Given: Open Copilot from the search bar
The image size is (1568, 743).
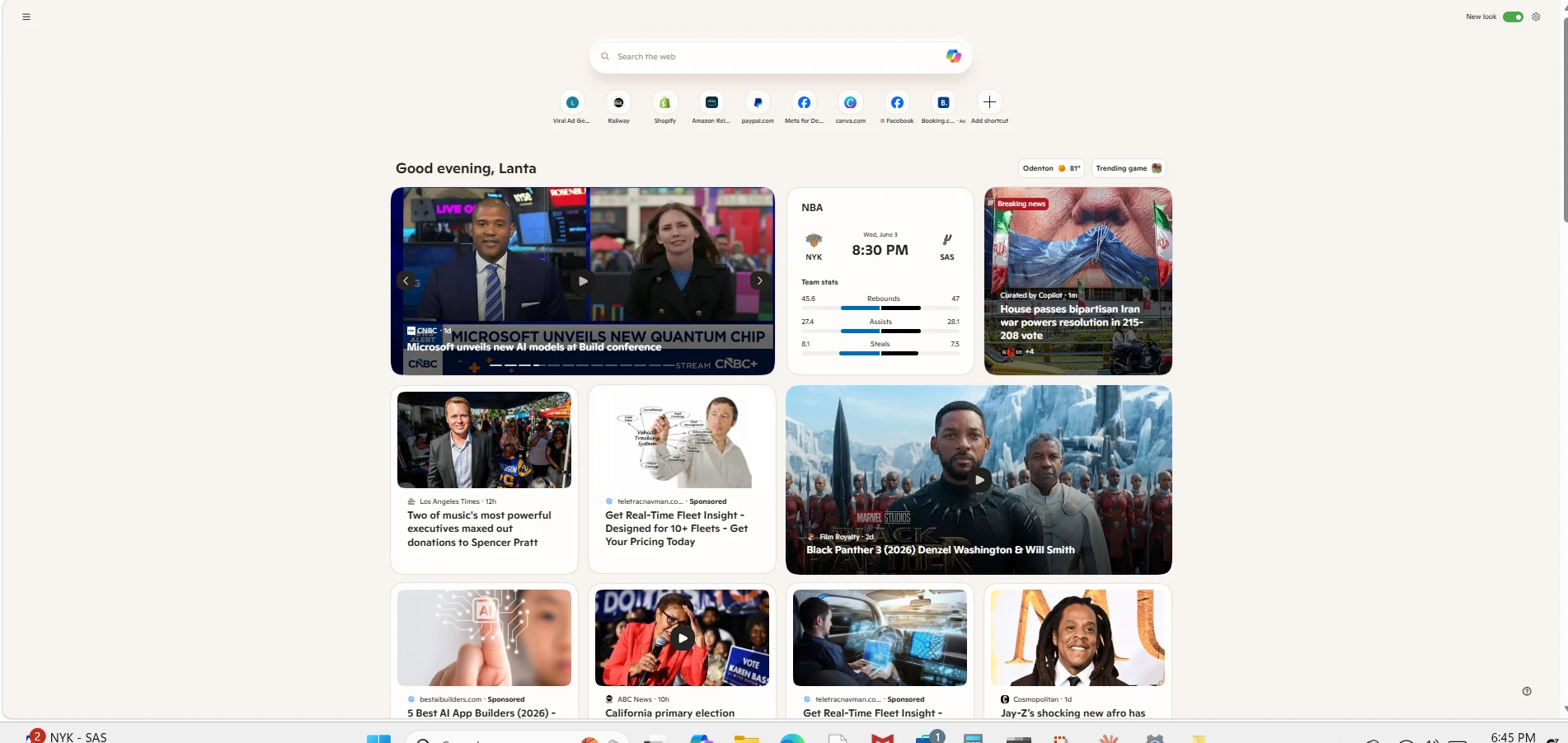Looking at the screenshot, I should [x=953, y=56].
